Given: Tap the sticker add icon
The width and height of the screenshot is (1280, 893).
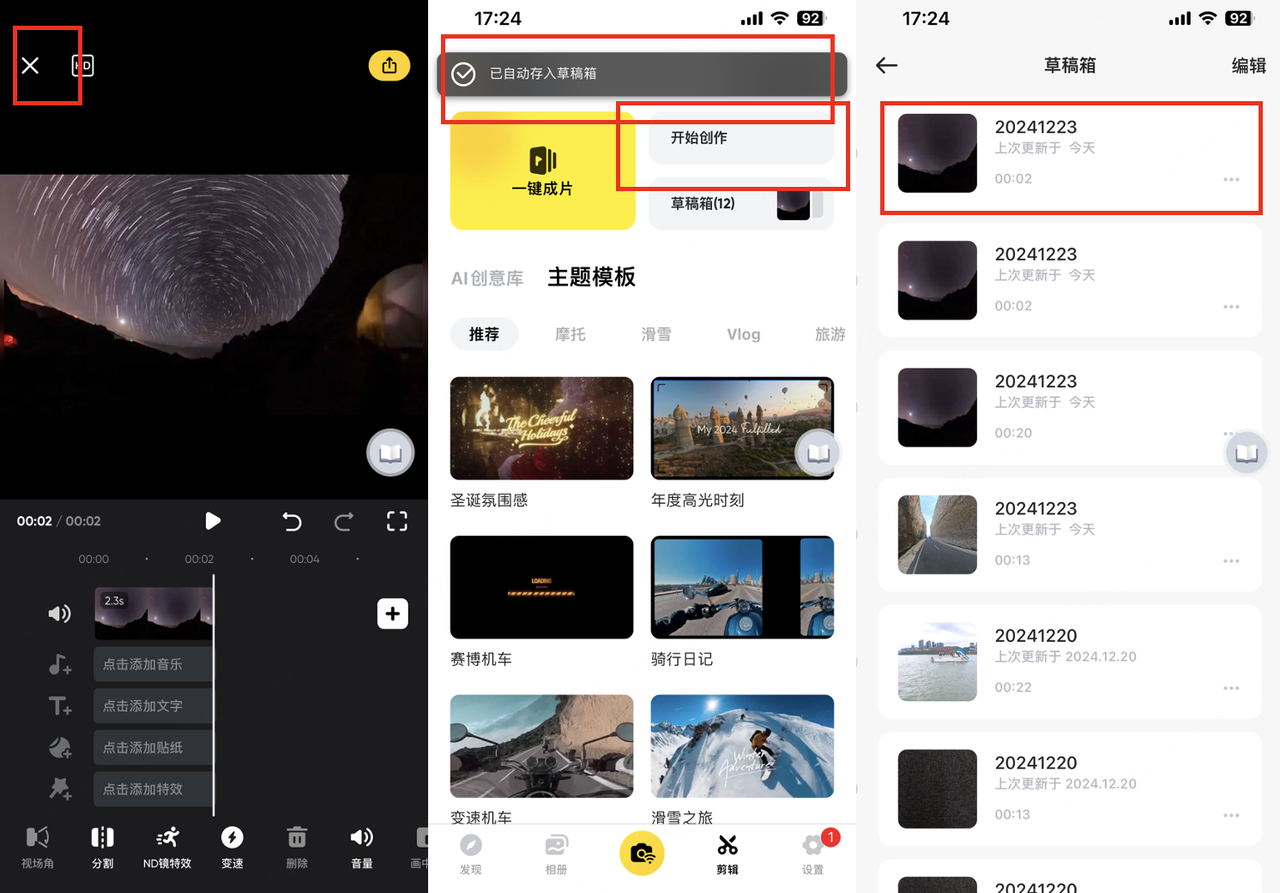Looking at the screenshot, I should click(59, 747).
